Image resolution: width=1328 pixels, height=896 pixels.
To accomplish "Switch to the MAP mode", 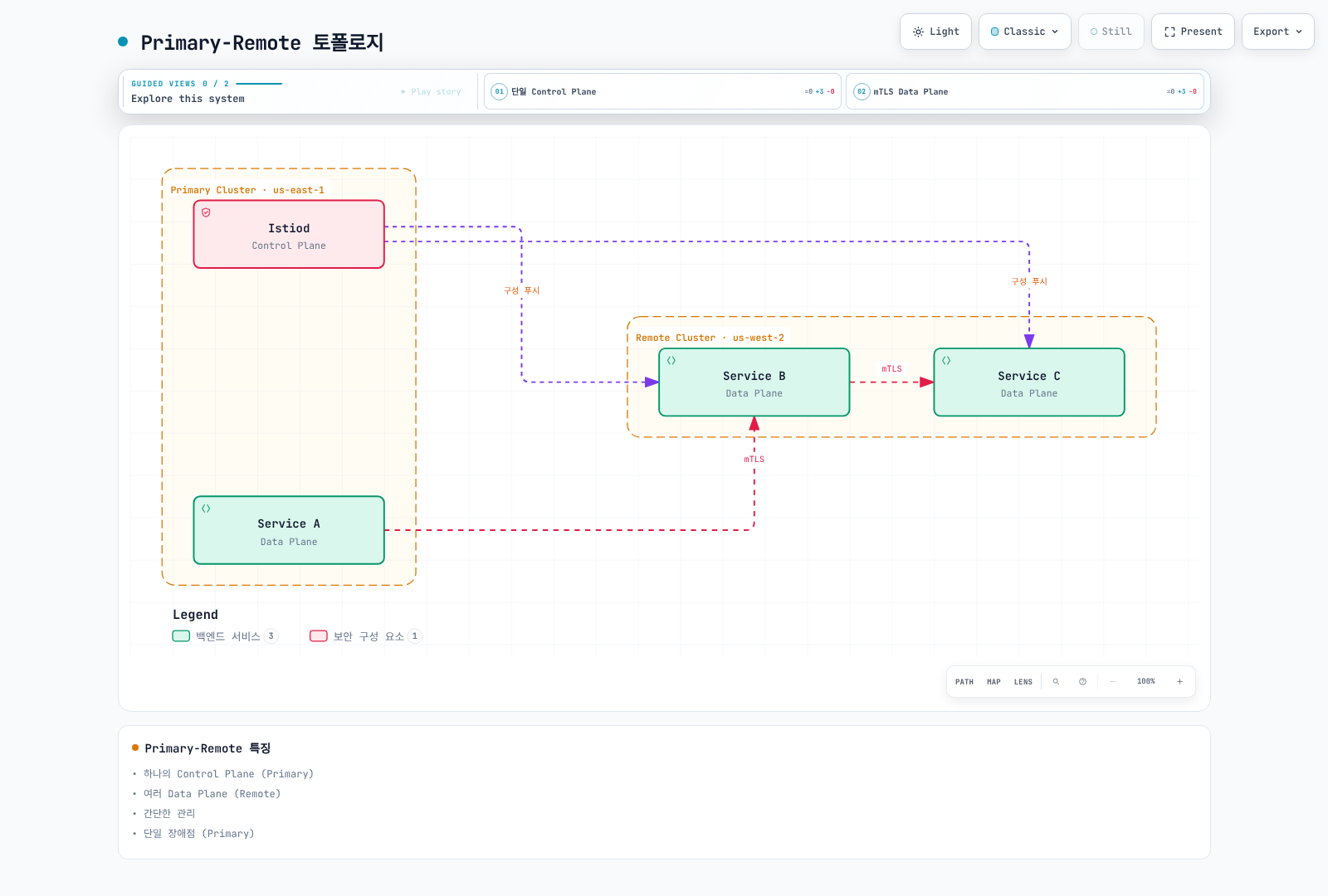I will pyautogui.click(x=994, y=682).
